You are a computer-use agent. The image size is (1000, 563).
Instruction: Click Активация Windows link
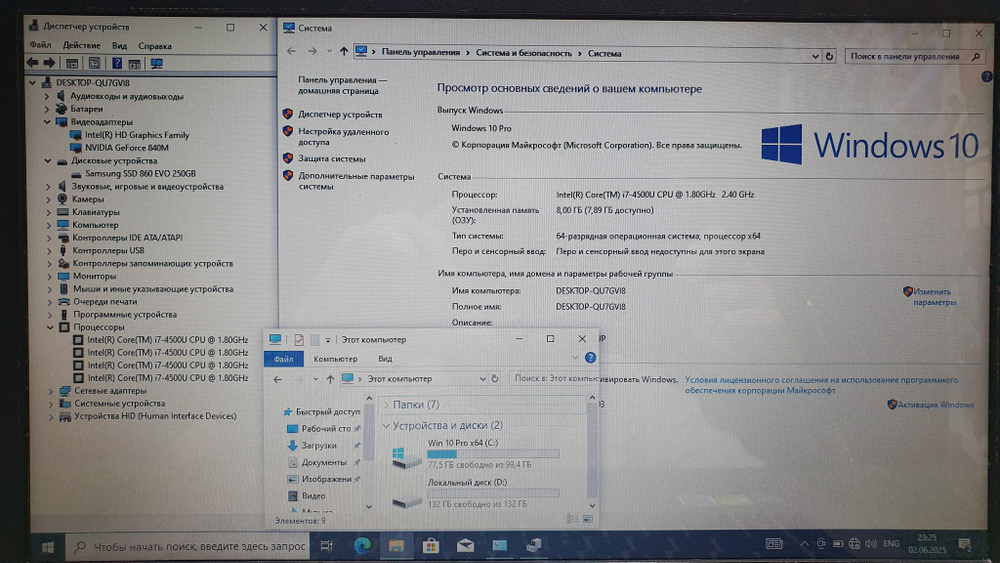(936, 405)
